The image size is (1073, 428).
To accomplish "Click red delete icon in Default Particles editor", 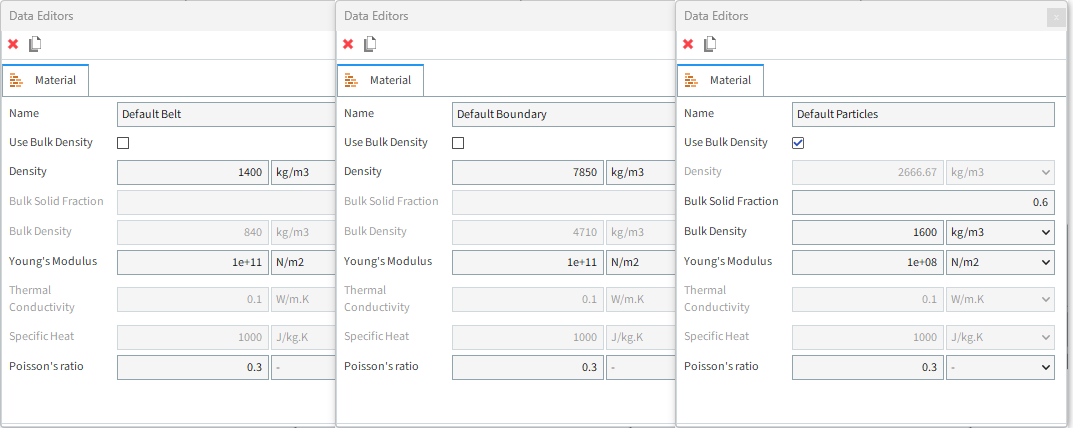I will [x=688, y=44].
